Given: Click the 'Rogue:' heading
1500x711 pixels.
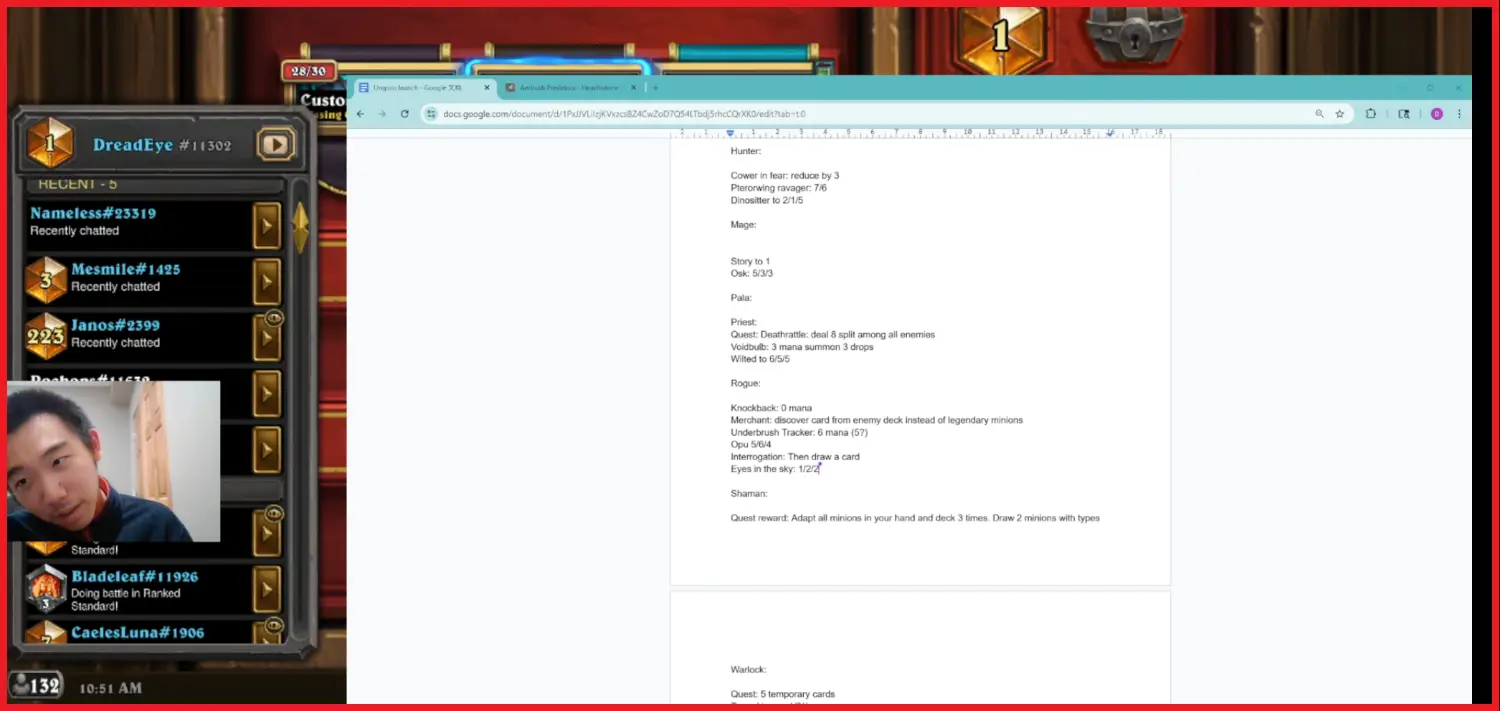Looking at the screenshot, I should pos(746,383).
